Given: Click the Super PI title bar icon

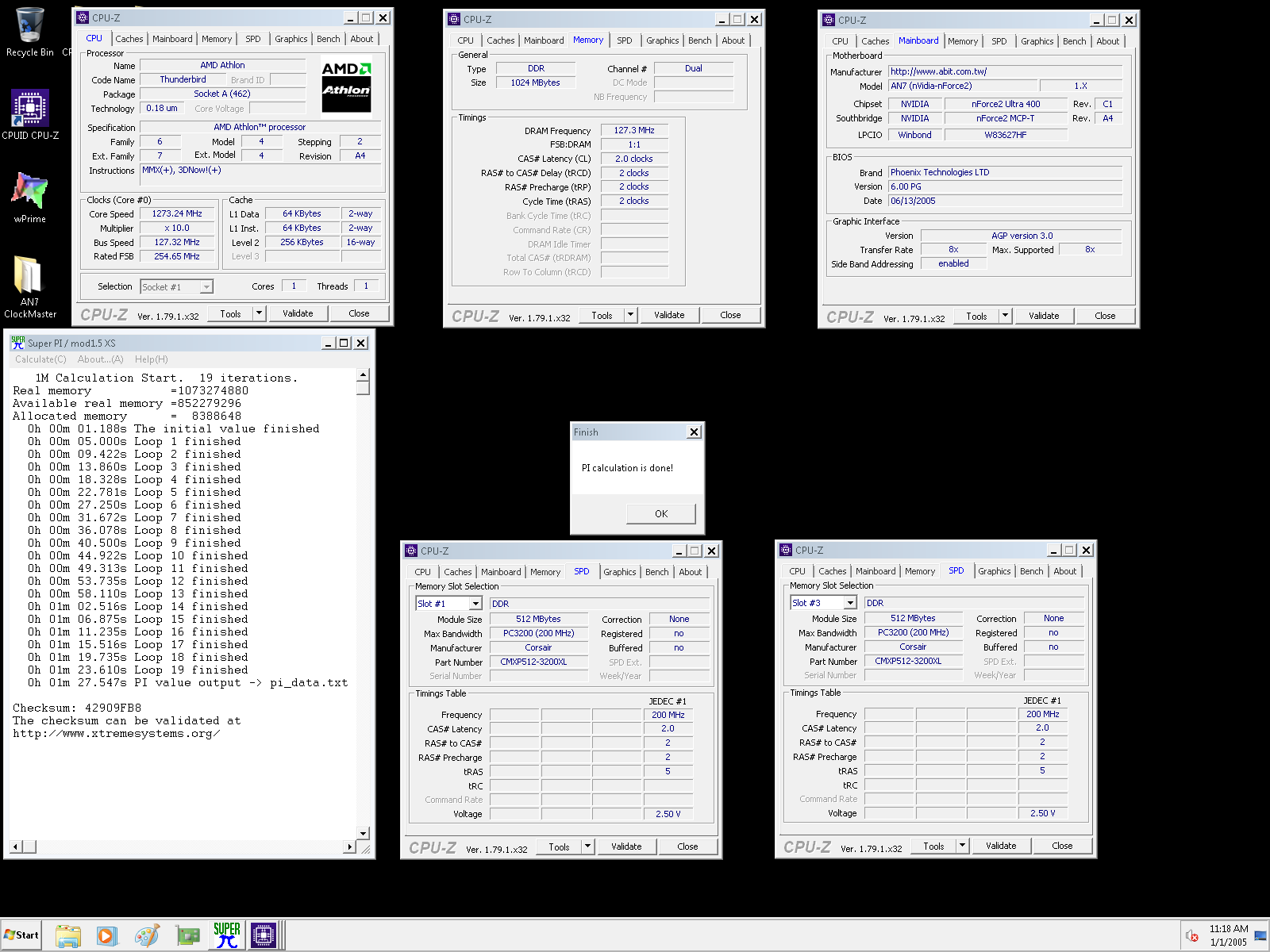Looking at the screenshot, I should click(x=17, y=343).
